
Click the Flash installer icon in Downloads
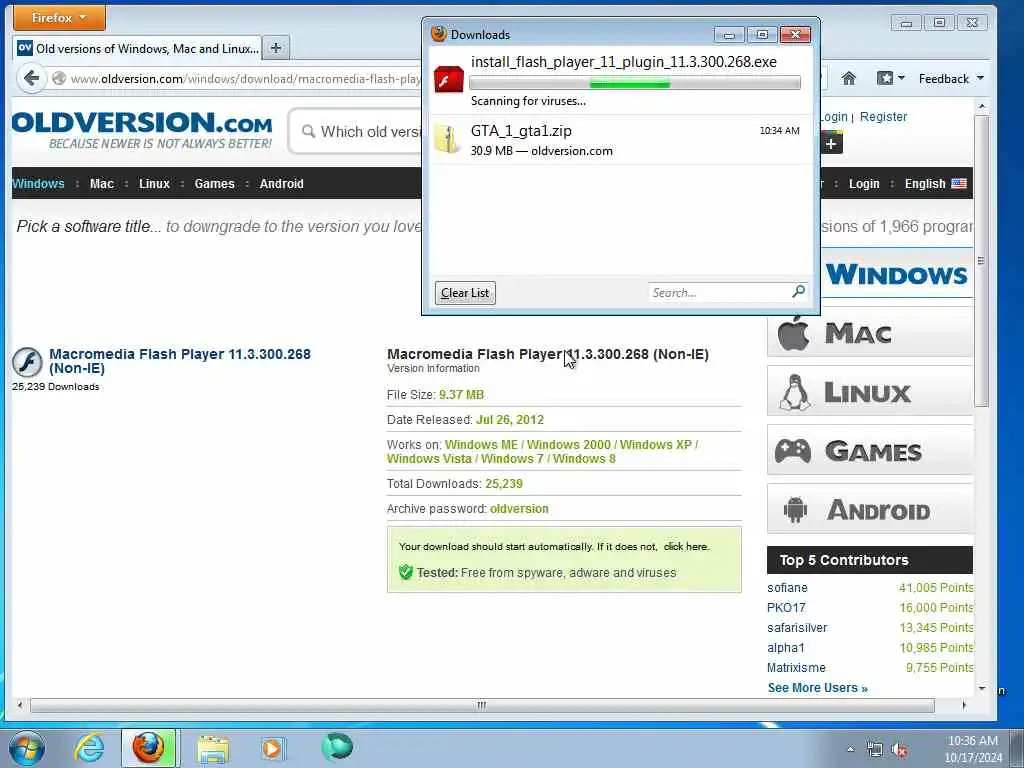[449, 80]
